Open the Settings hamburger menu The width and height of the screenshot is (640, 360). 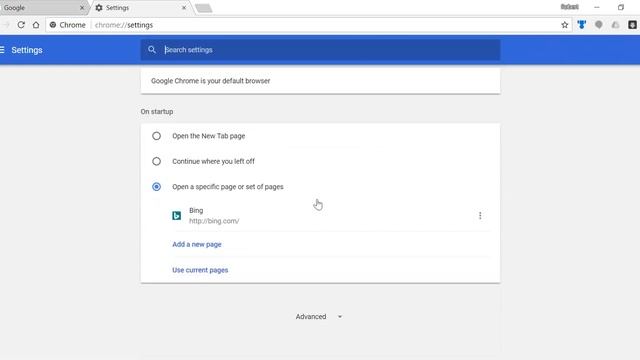point(2,50)
